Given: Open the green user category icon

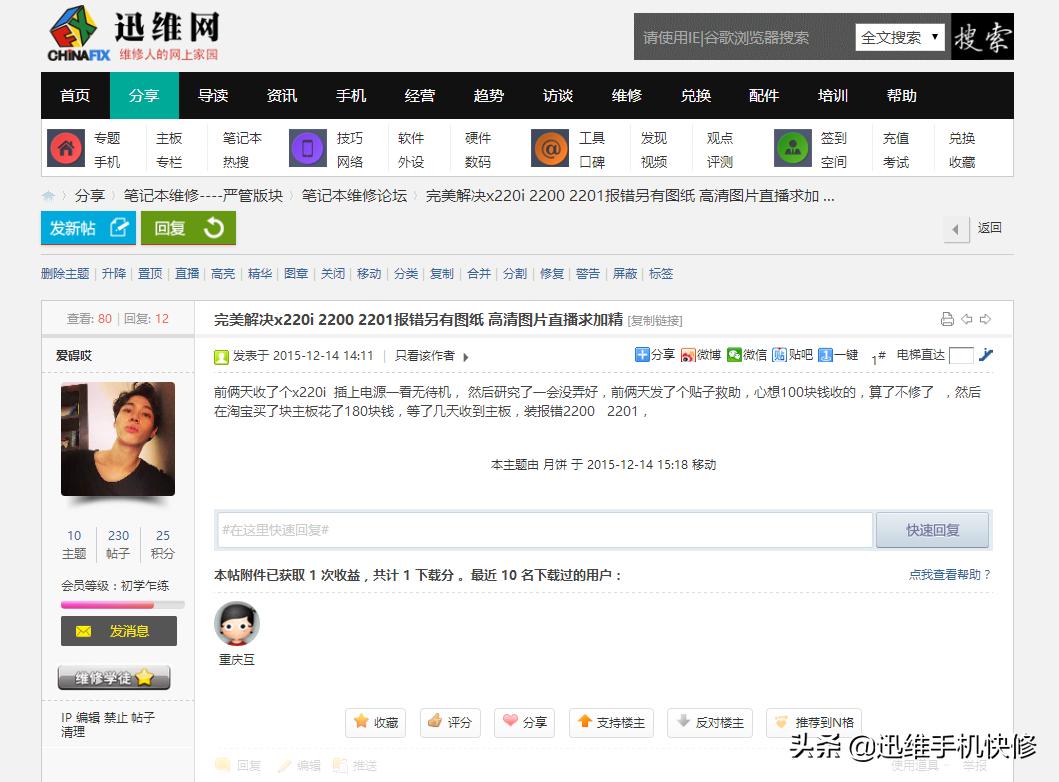Looking at the screenshot, I should [793, 148].
